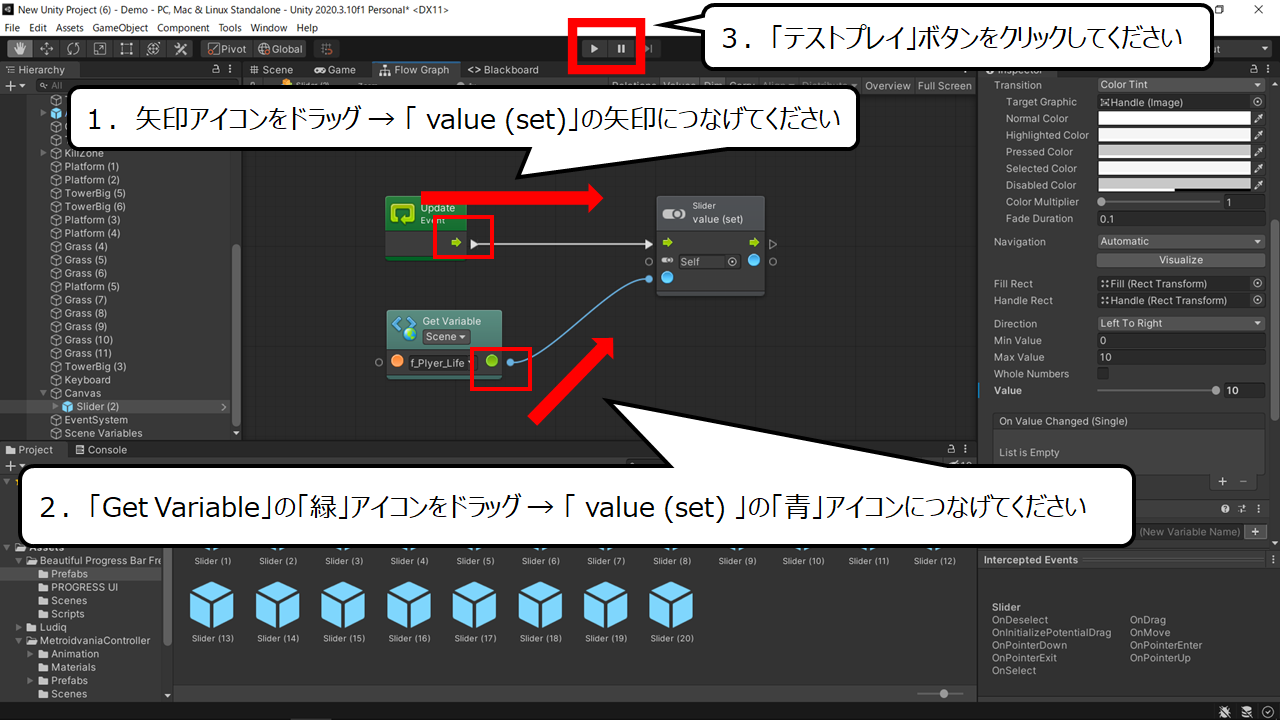
Task: Click the Update Event node icon
Action: click(x=403, y=213)
